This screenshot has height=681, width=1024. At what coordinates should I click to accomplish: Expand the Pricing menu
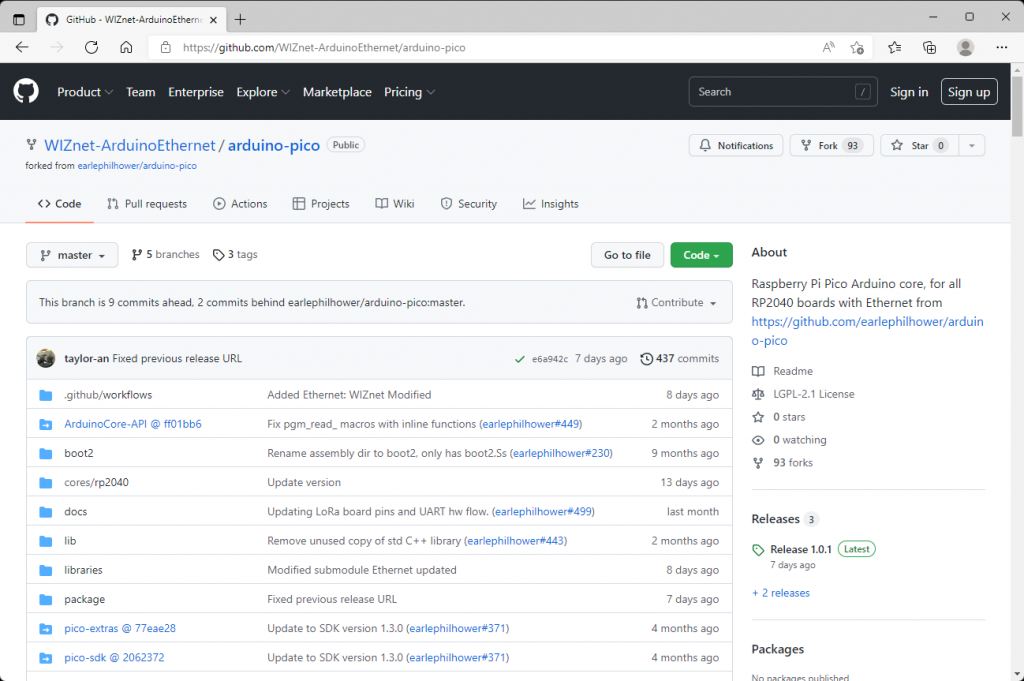pyautogui.click(x=409, y=92)
